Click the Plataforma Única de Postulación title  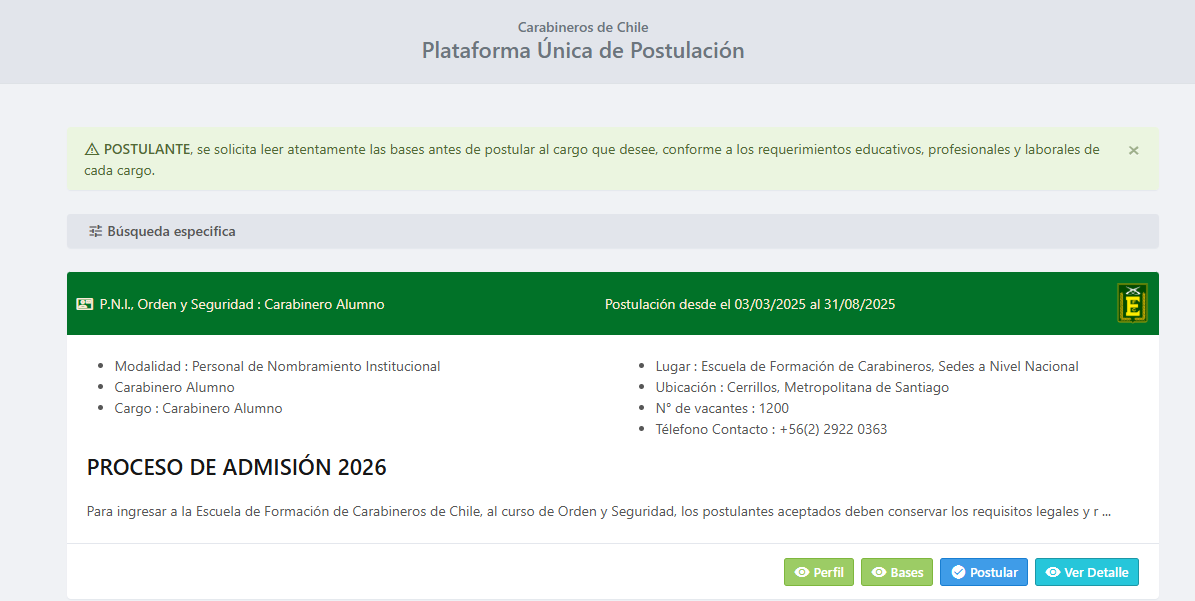coord(582,50)
